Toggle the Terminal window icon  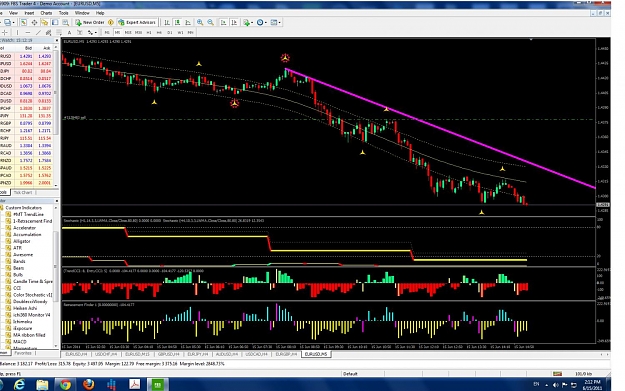click(x=55, y=22)
